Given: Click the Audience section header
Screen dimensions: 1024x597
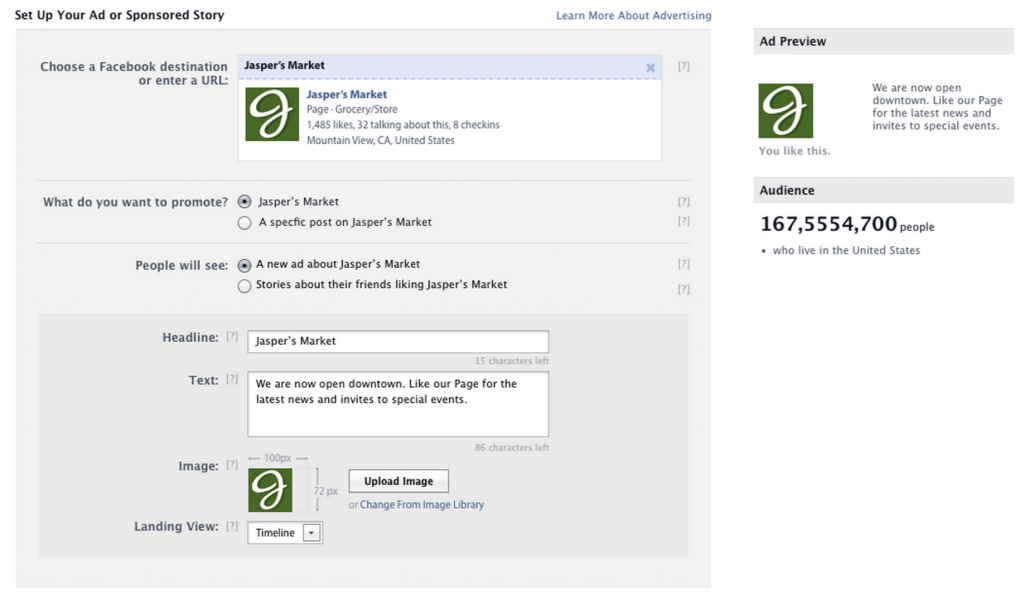Looking at the screenshot, I should [x=884, y=190].
